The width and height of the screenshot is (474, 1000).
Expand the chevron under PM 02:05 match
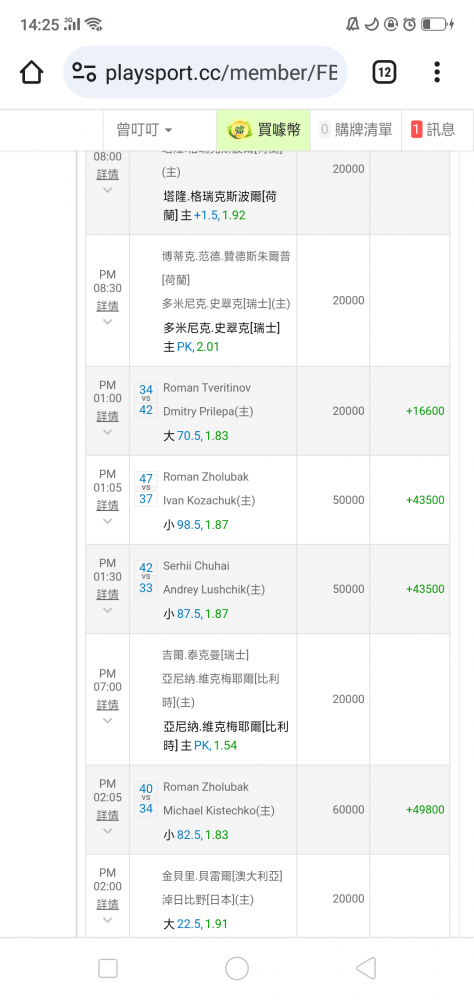107,831
